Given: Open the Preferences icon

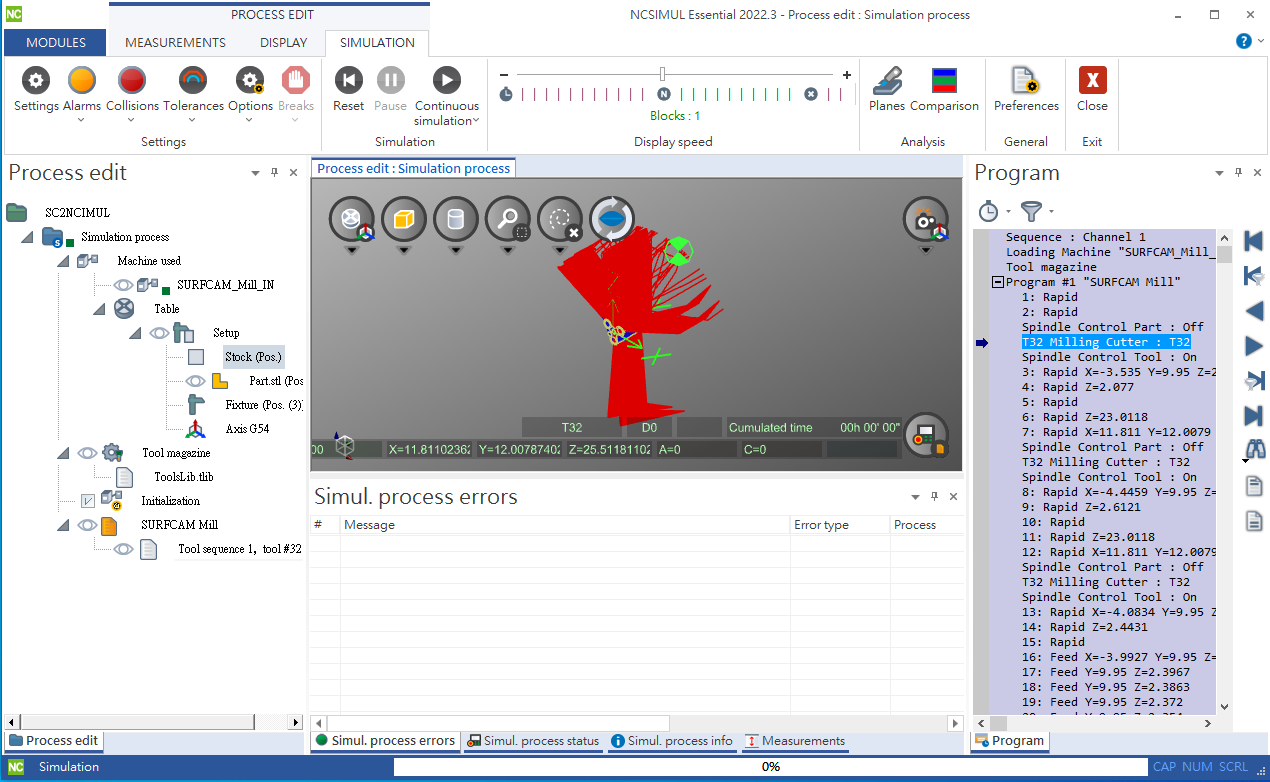Looking at the screenshot, I should [1025, 81].
